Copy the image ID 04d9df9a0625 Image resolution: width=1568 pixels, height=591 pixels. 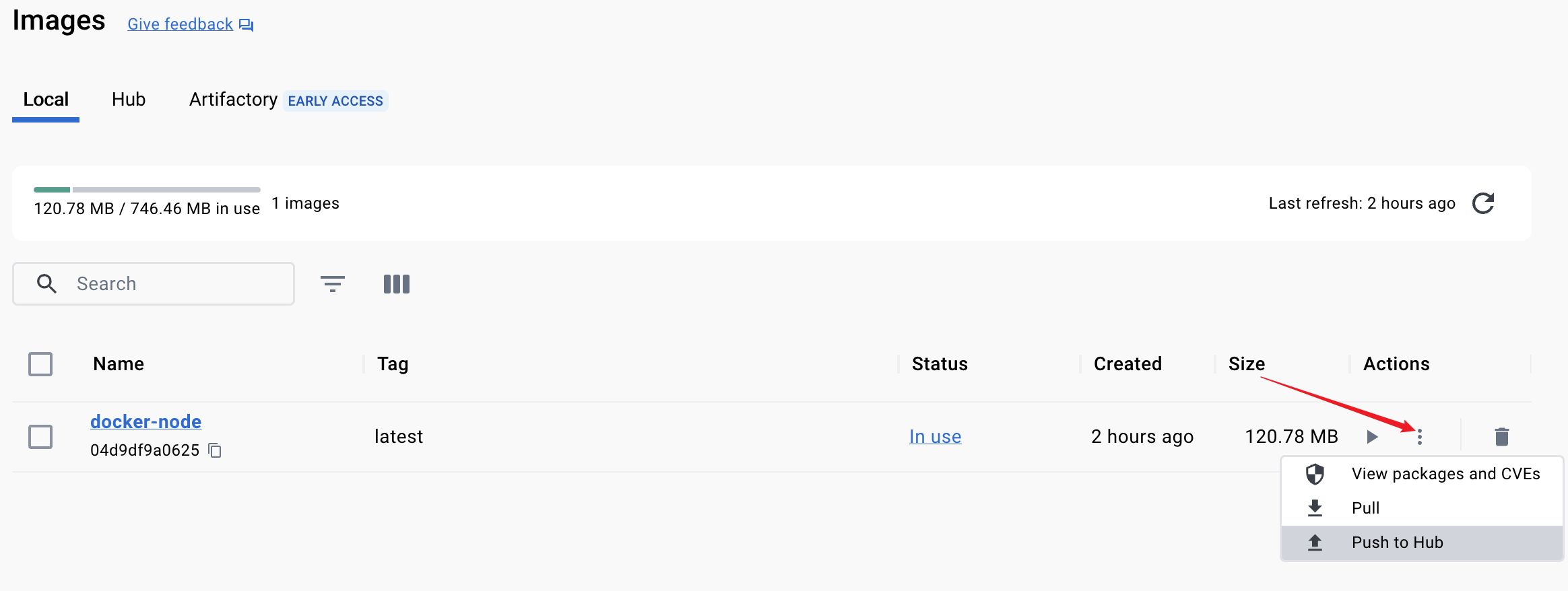pyautogui.click(x=215, y=450)
